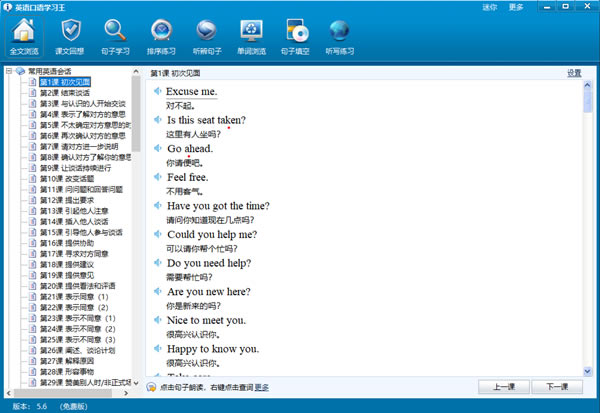Switch to 迷你 mini mode
This screenshot has width=600, height=413.
(489, 6)
